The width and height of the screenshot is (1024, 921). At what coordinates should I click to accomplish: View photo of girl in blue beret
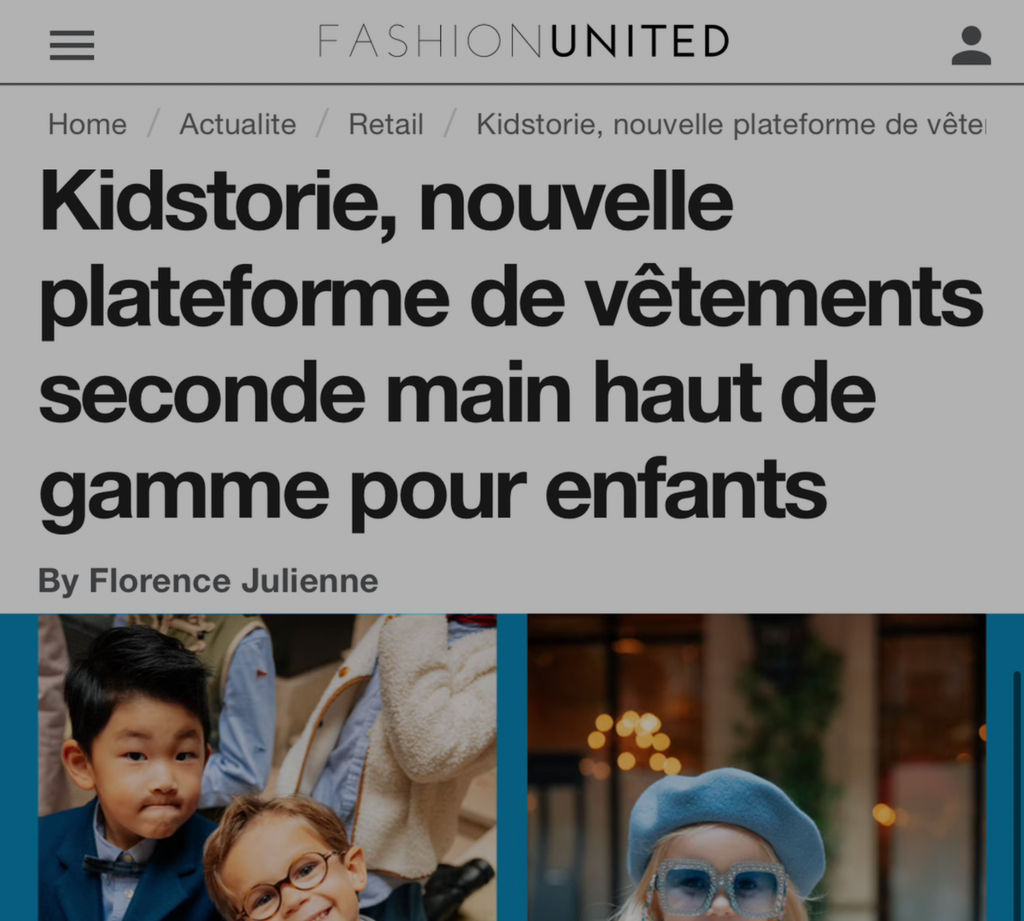point(756,768)
